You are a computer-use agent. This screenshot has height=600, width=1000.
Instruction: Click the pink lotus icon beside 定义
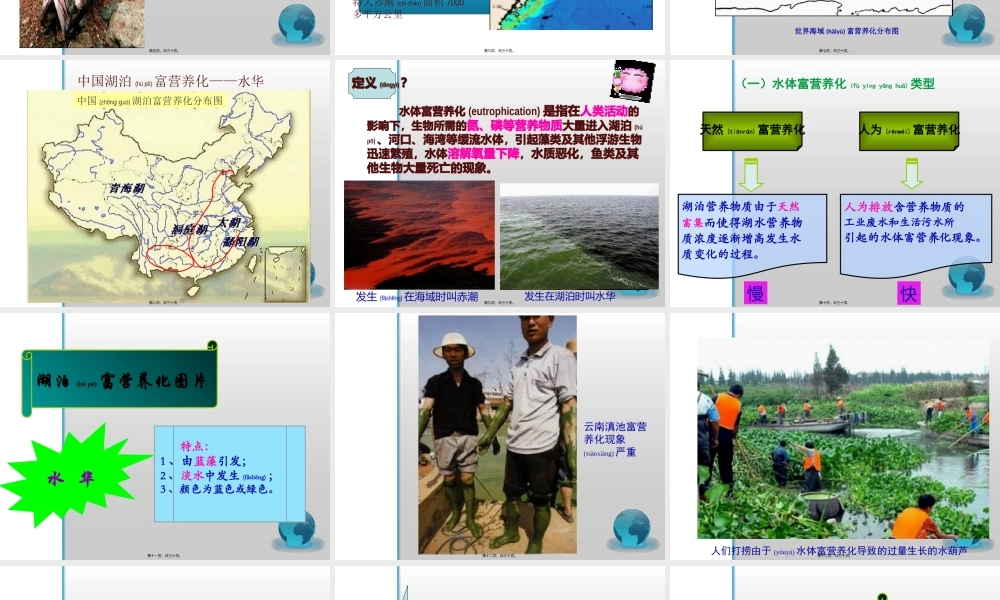tap(632, 81)
